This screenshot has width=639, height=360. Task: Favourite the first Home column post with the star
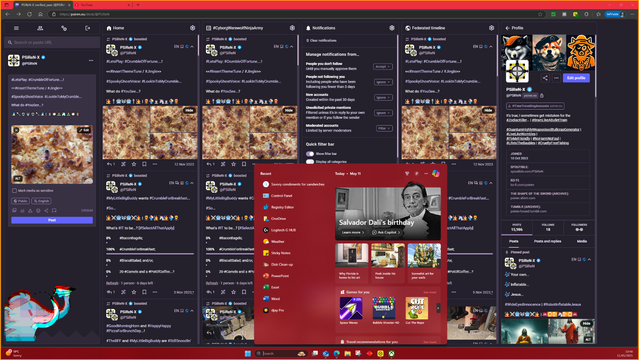pos(134,164)
